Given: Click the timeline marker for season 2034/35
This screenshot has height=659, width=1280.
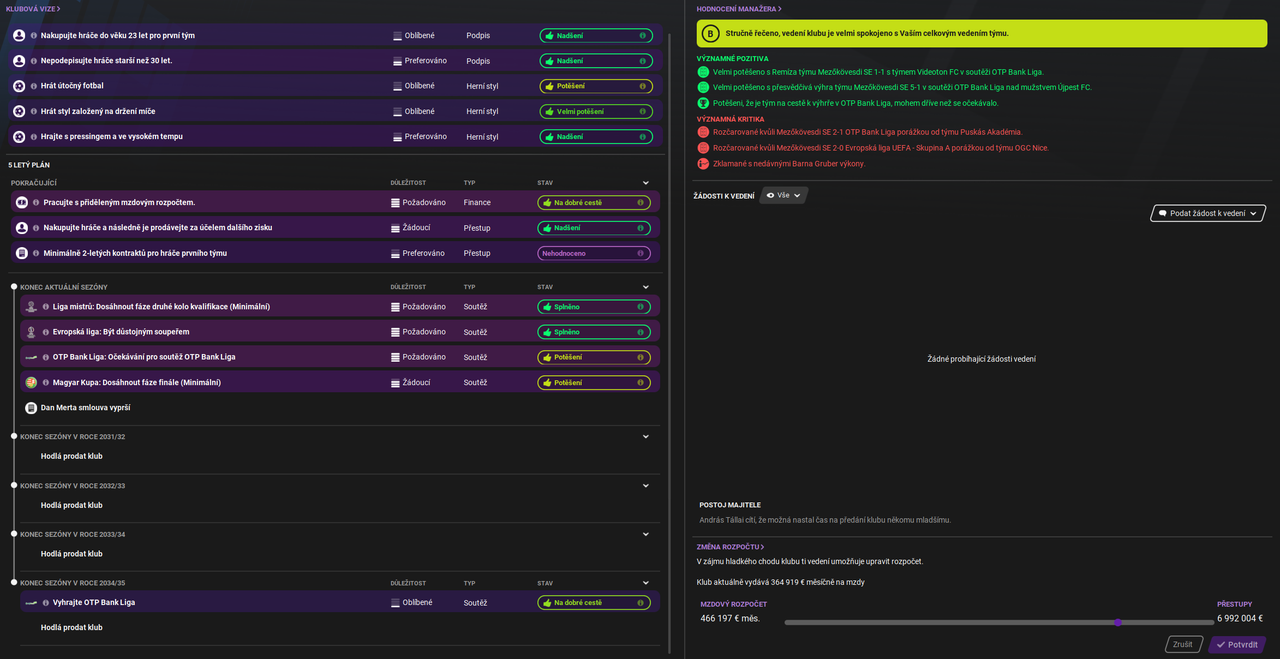Looking at the screenshot, I should 14,583.
